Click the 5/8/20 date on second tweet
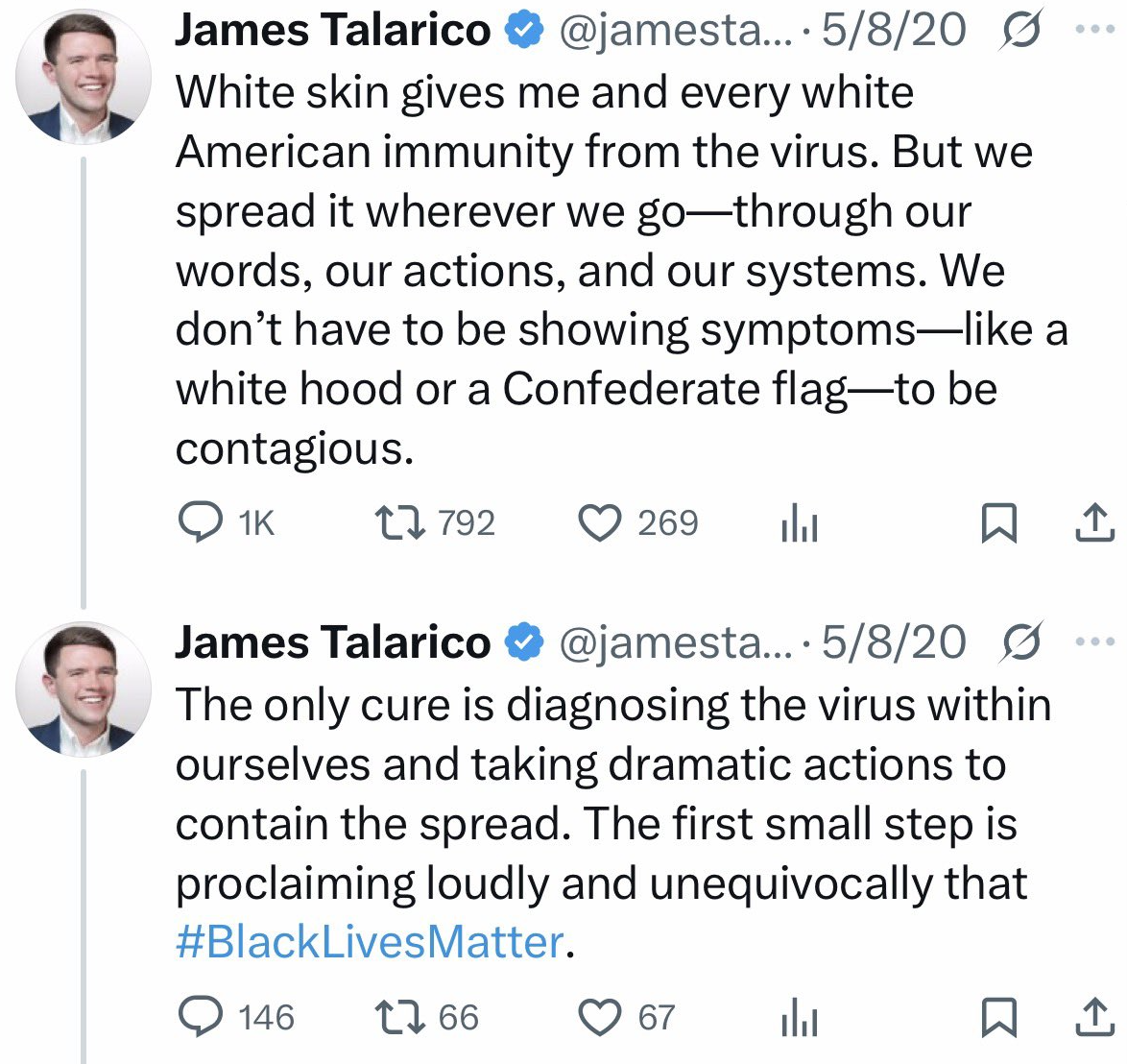Screen dimensions: 1127x1064 tap(894, 642)
